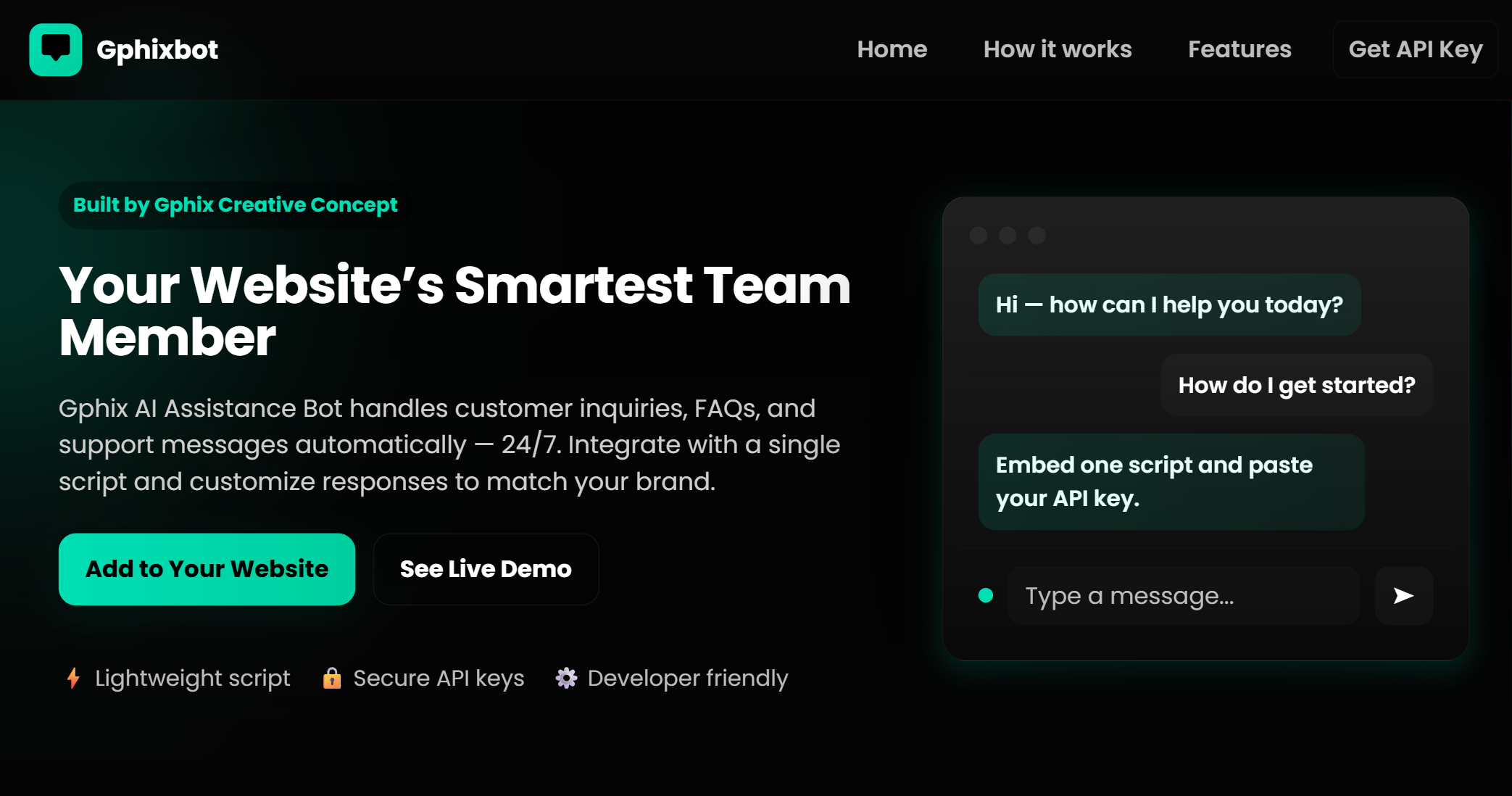Click the Secure API keys lock icon
This screenshot has height=796, width=1512.
(x=332, y=679)
